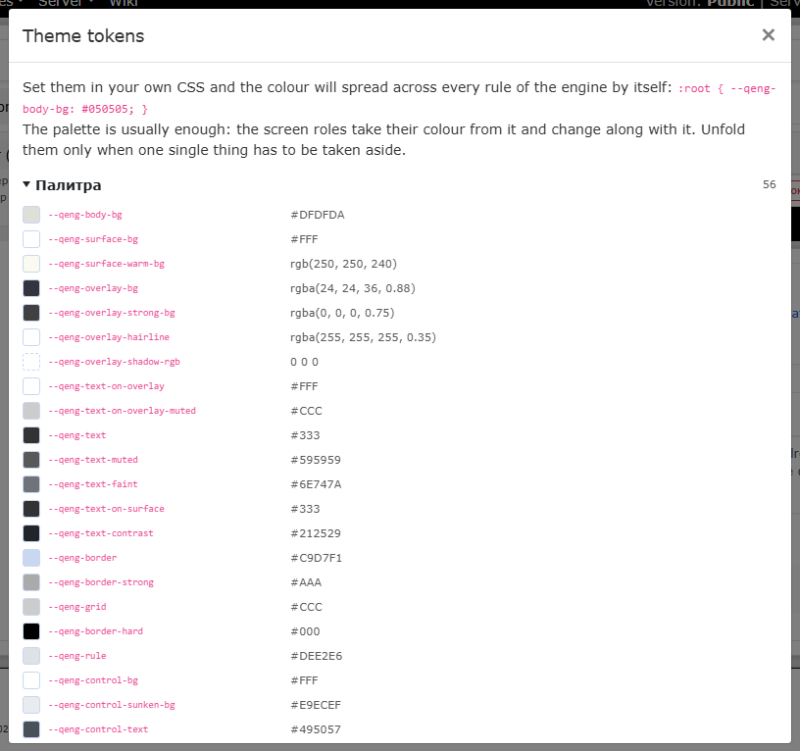This screenshot has width=800, height=751.
Task: Click the --qeng-text-on-overlay-muted swatch
Action: 31,411
